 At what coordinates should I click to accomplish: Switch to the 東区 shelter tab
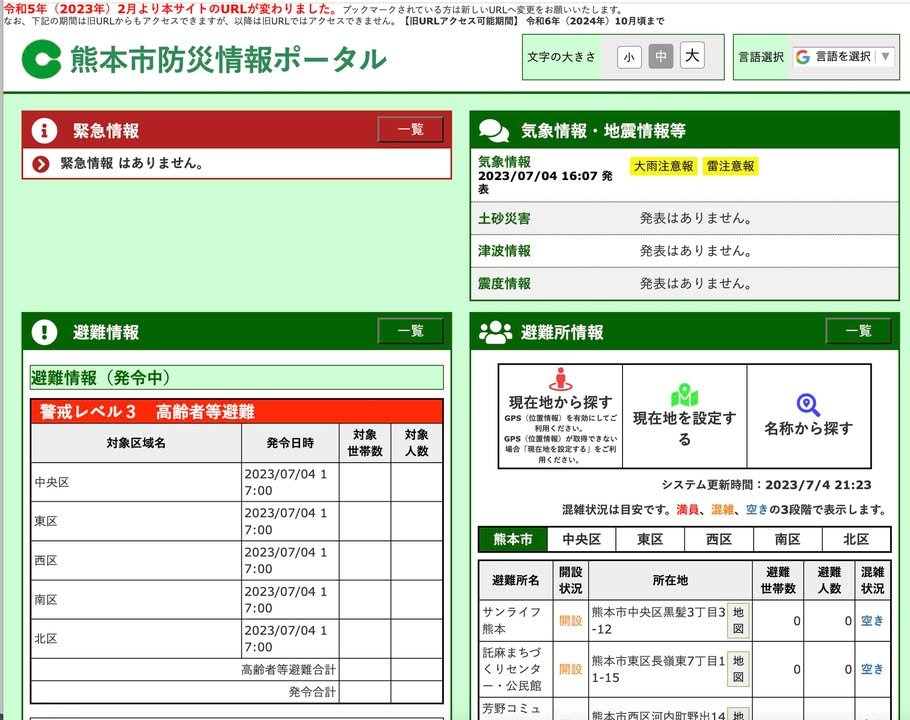coord(650,540)
